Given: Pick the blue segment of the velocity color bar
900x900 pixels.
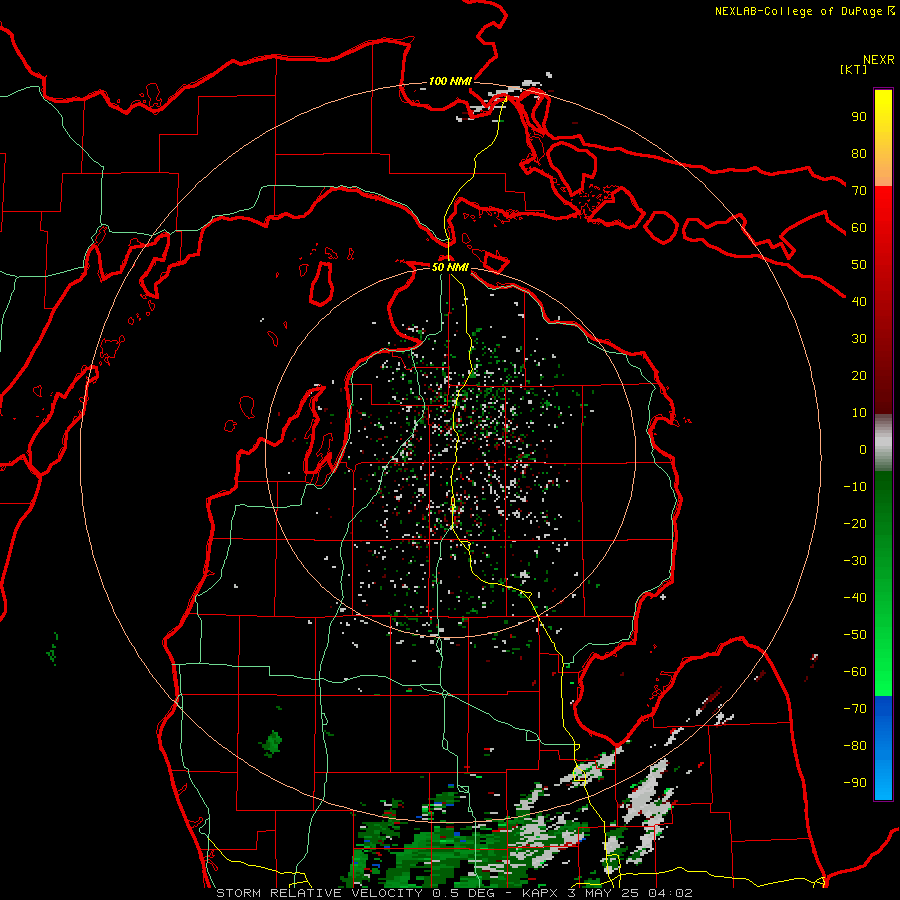Looking at the screenshot, I should (883, 748).
